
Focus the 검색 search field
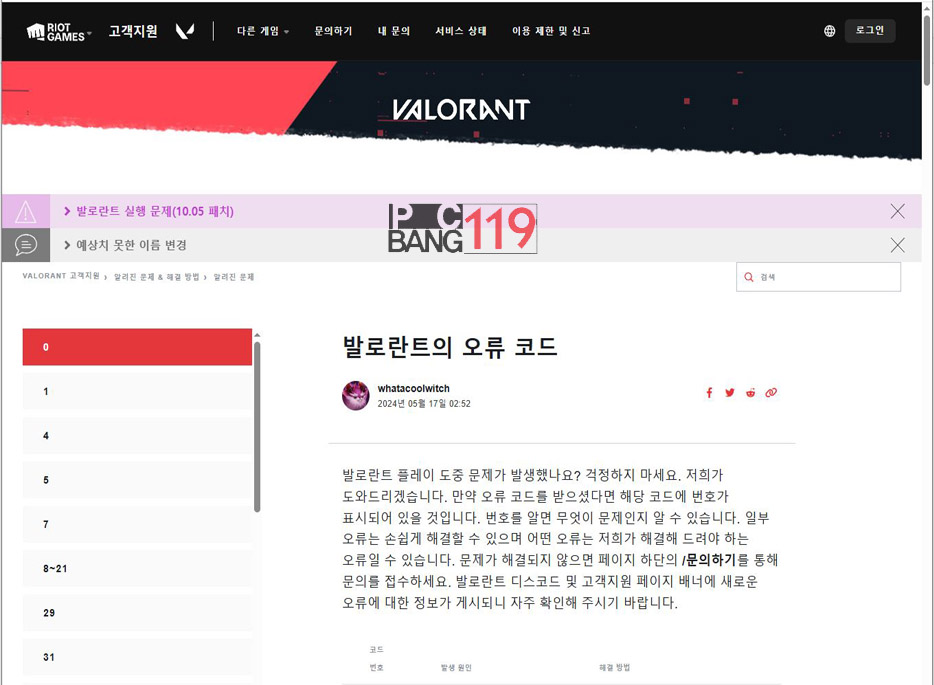pyautogui.click(x=818, y=277)
